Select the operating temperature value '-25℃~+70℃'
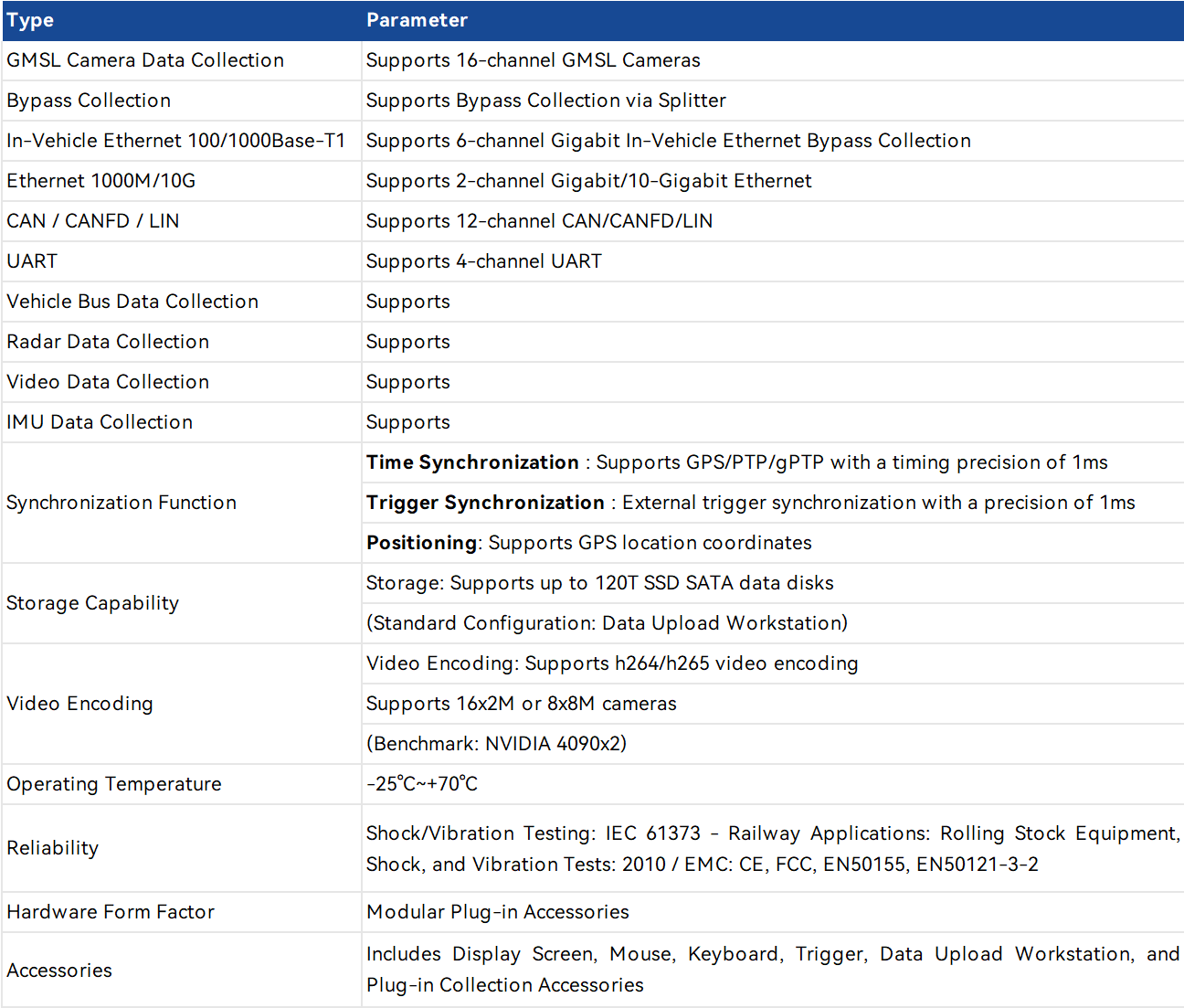Image resolution: width=1184 pixels, height=1008 pixels. (421, 784)
